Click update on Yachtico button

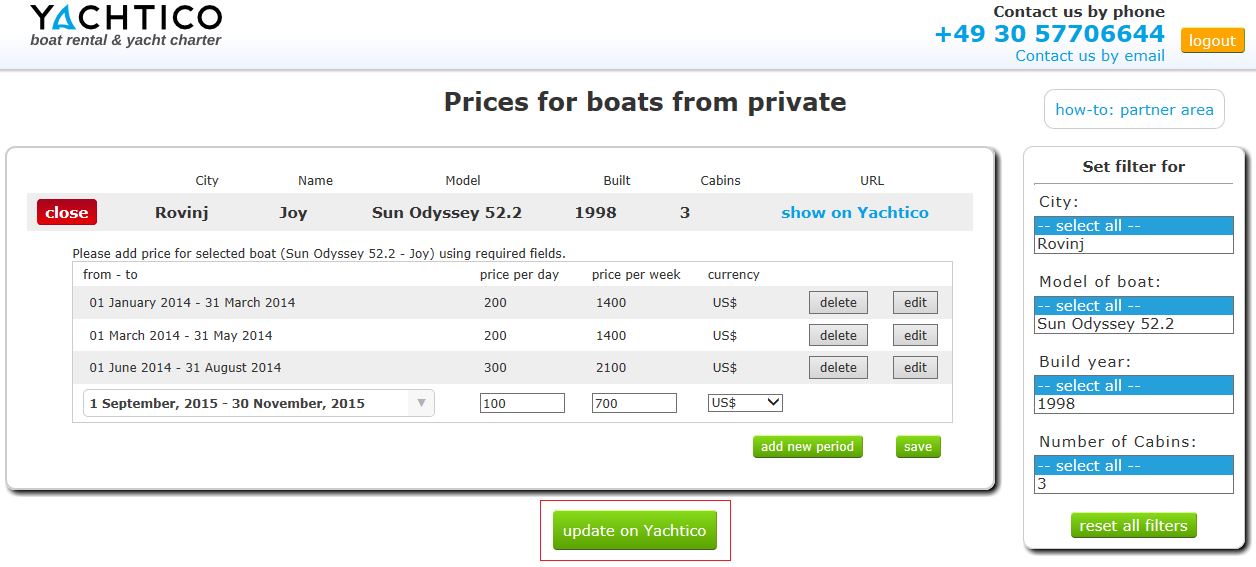[x=634, y=531]
